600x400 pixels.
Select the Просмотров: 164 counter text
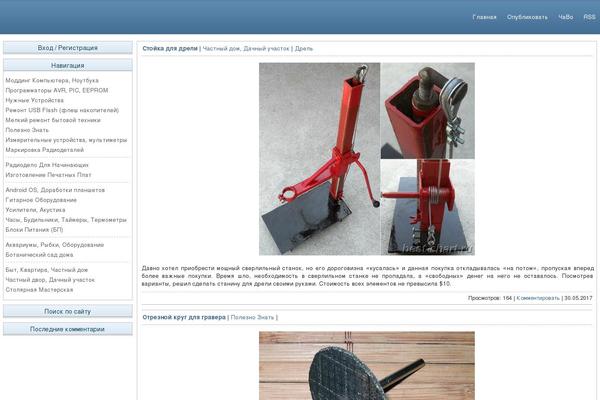pos(490,298)
